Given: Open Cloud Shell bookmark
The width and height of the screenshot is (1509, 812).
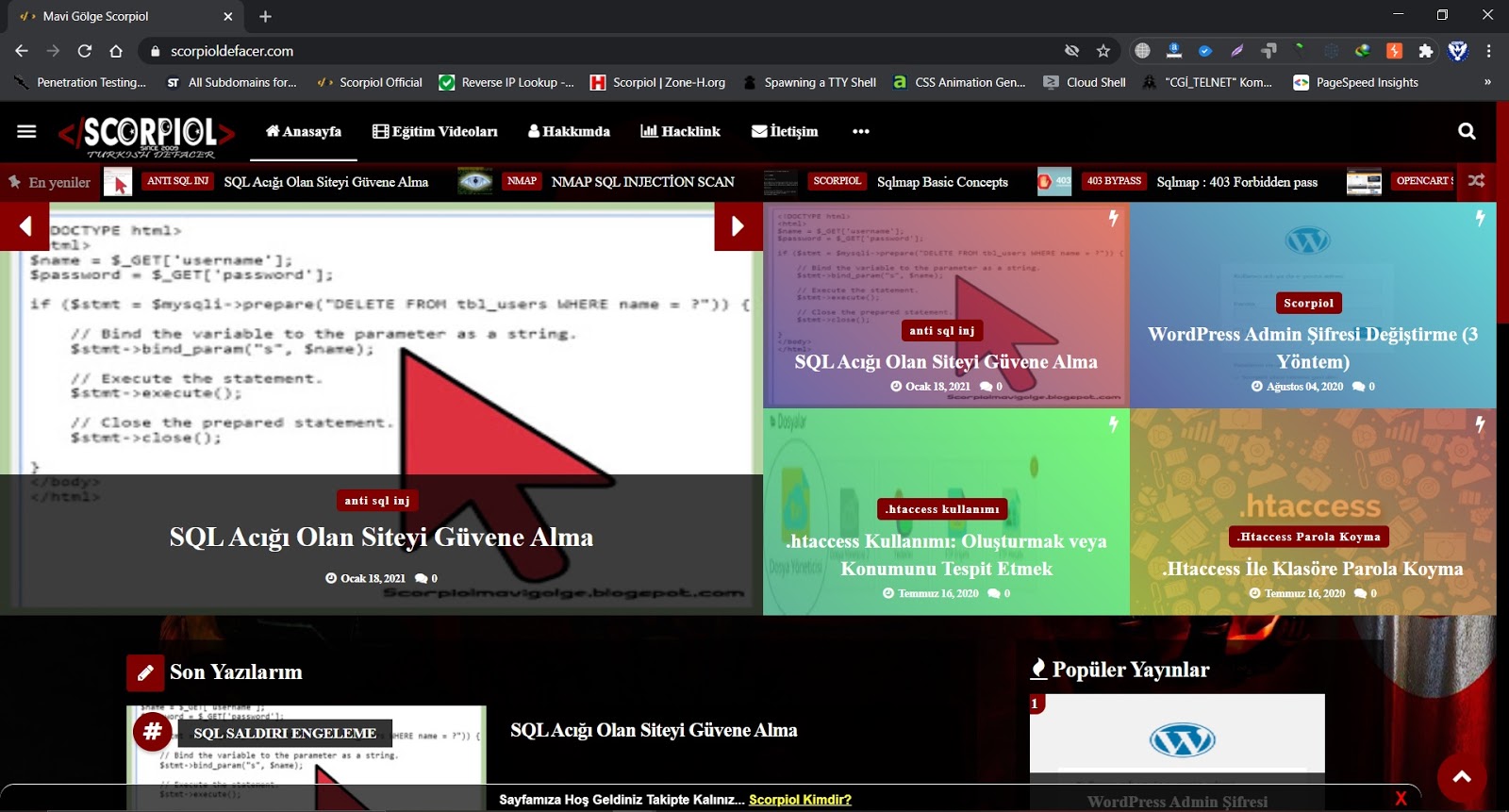Looking at the screenshot, I should pos(1085,82).
